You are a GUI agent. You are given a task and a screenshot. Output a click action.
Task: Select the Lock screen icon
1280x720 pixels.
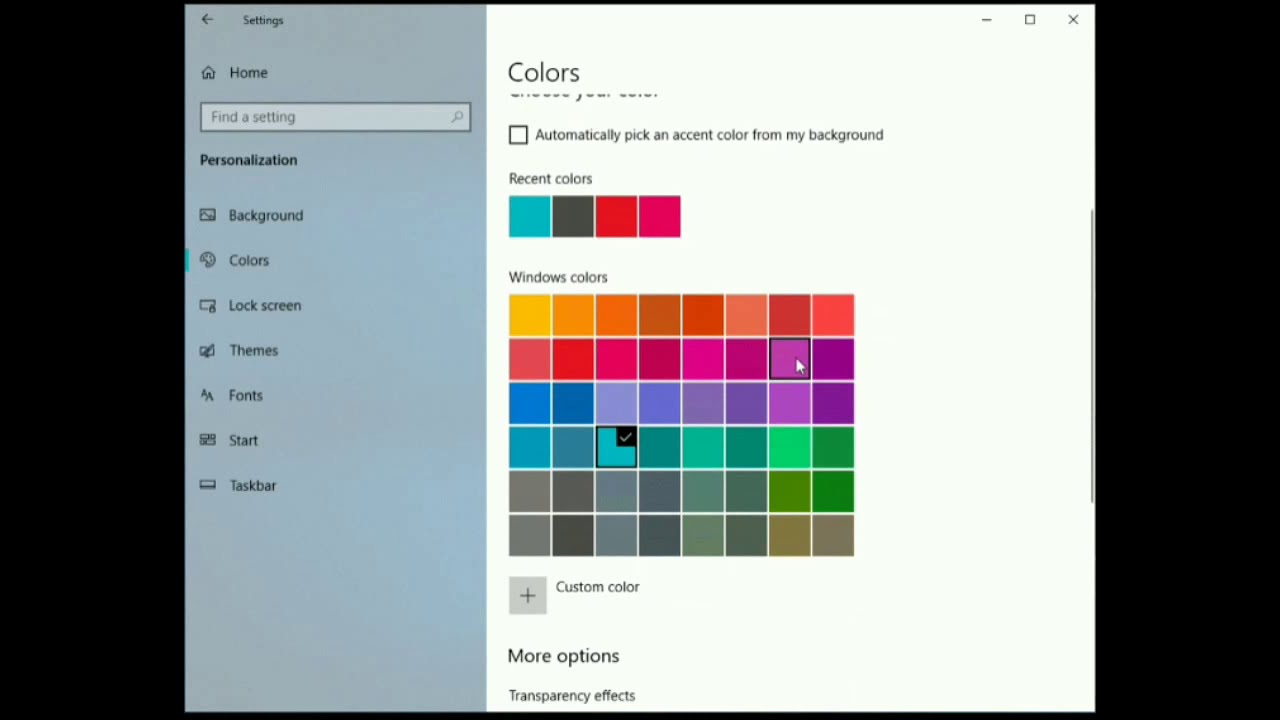(208, 305)
